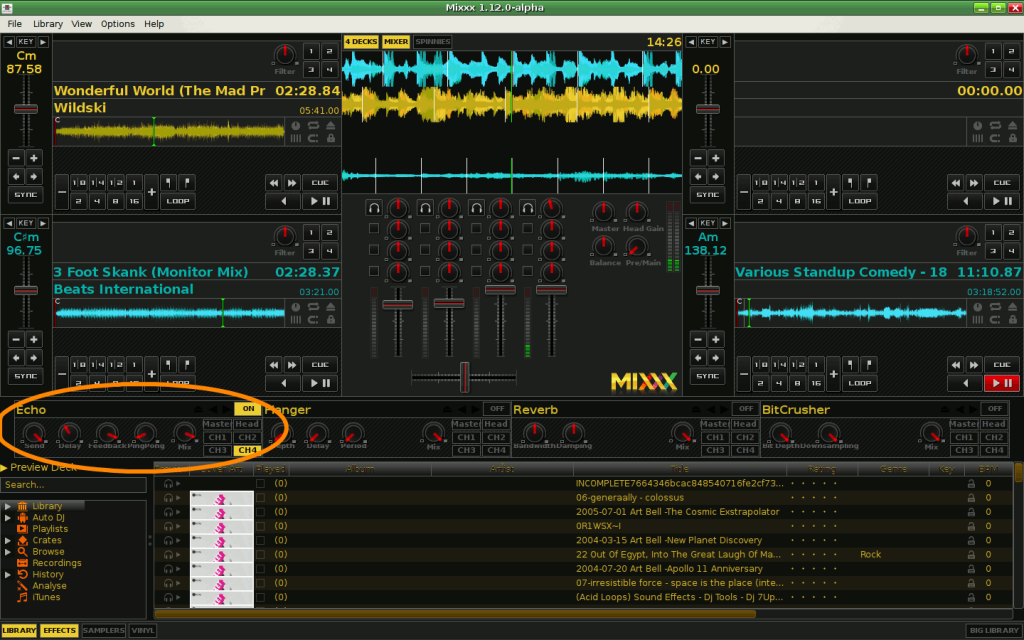Viewport: 1024px width, 640px height.
Task: Expand the Crates tree item
Action: click(8, 540)
